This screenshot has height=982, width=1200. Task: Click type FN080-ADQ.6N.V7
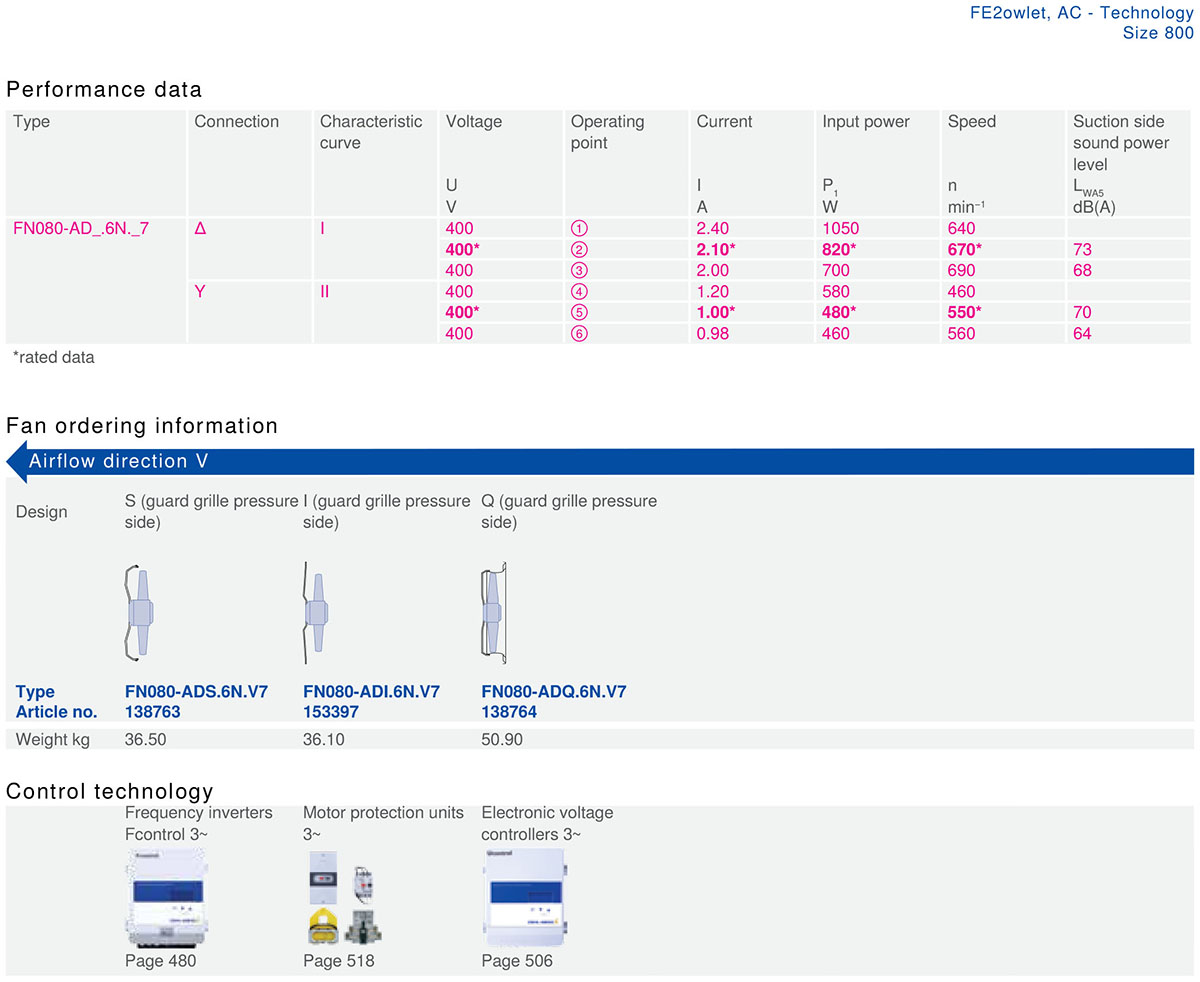[554, 692]
